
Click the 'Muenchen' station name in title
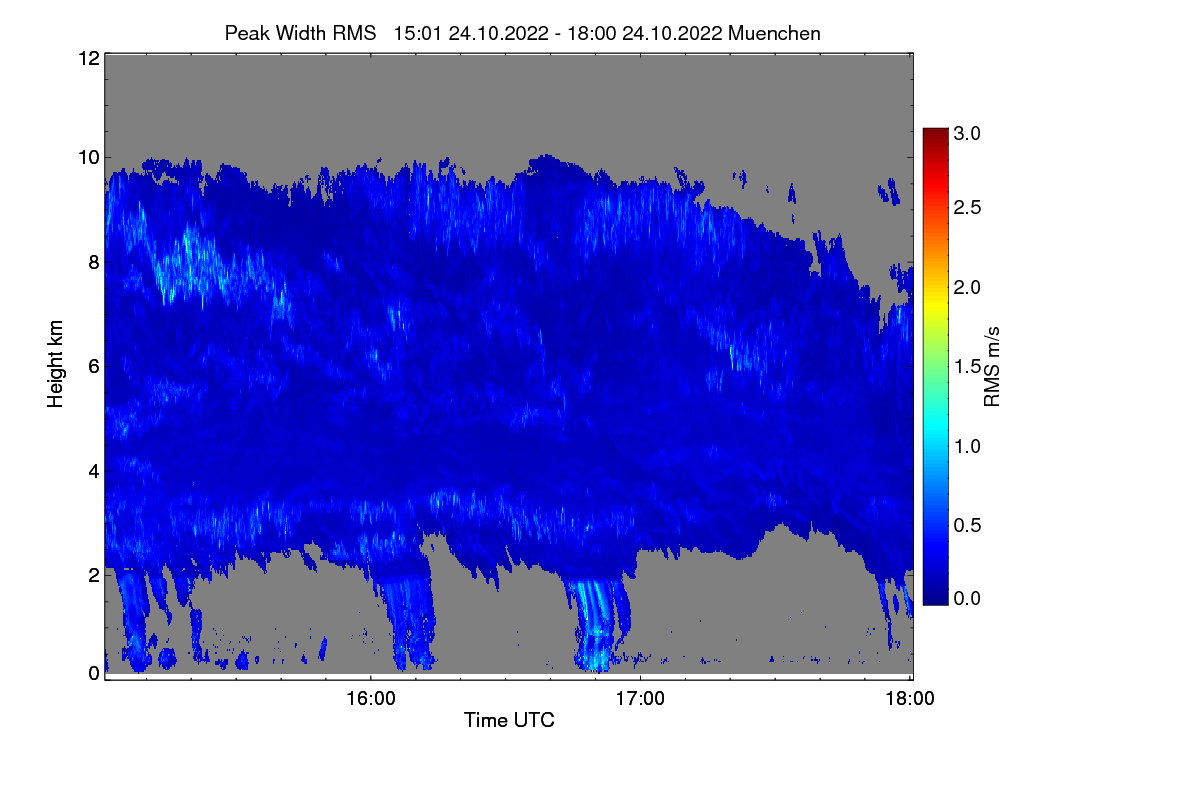[775, 33]
